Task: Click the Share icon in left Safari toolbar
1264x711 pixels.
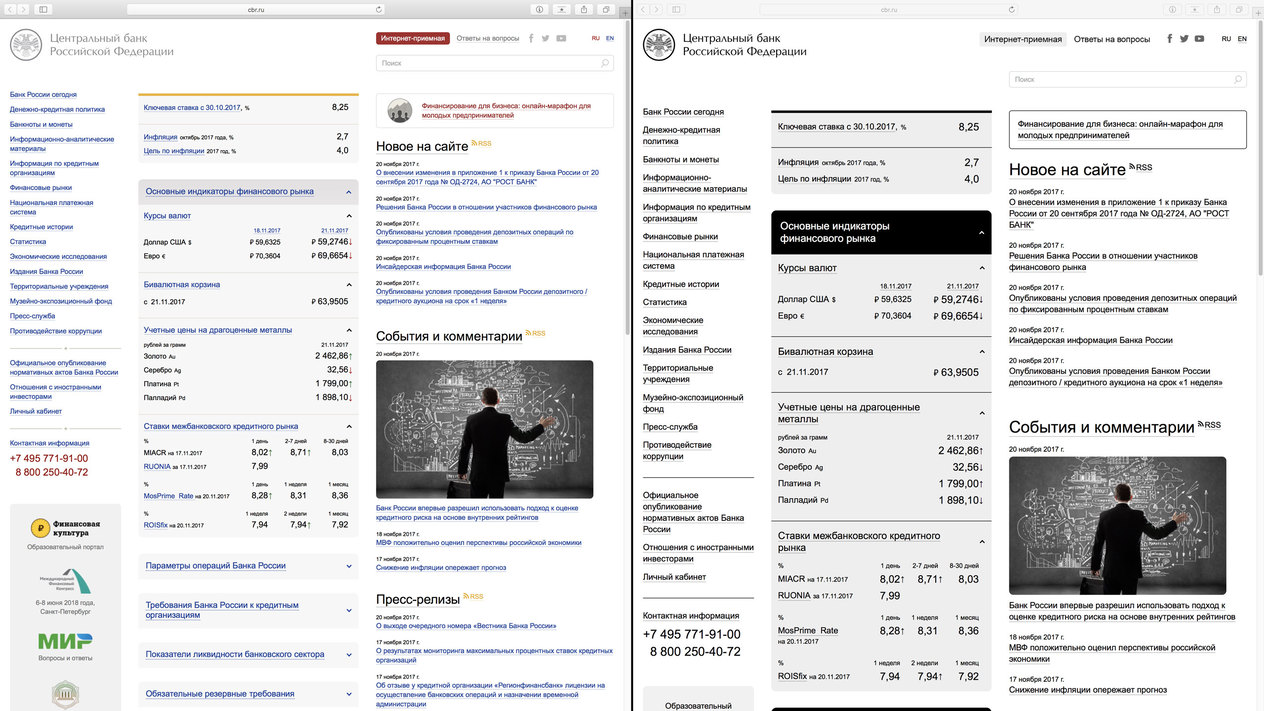Action: coord(585,9)
